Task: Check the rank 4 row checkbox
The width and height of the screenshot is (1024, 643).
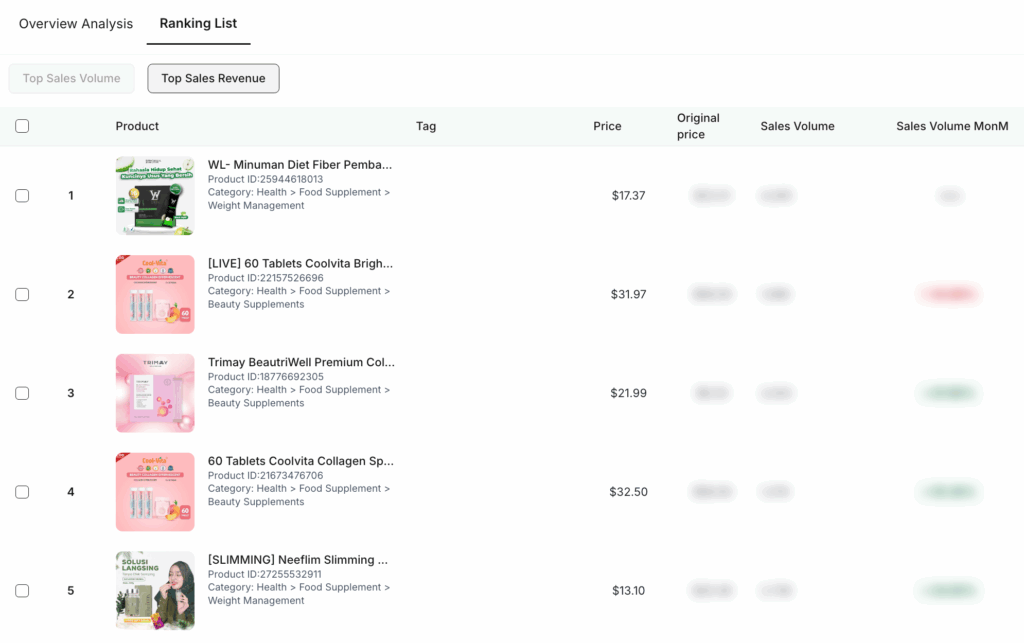Action: (22, 492)
